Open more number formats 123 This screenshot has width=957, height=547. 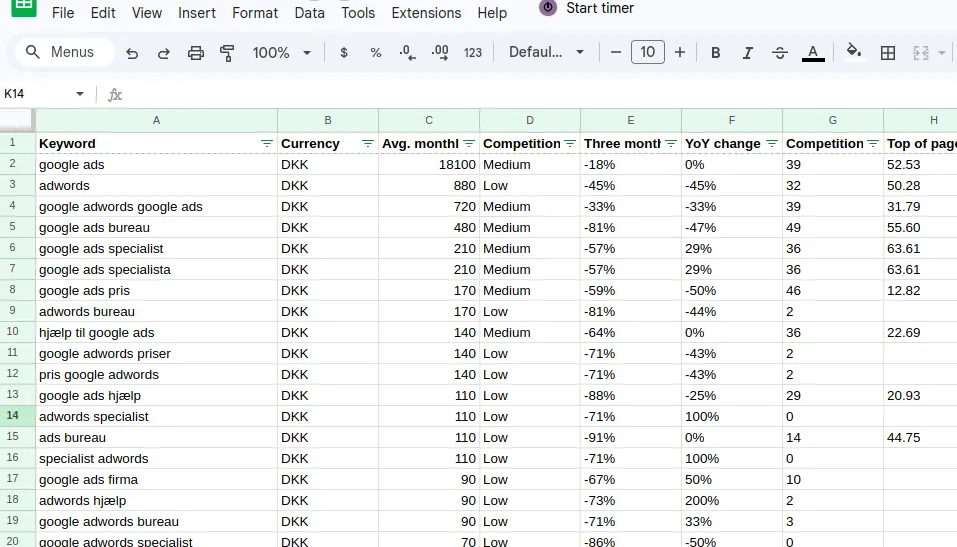pos(472,53)
